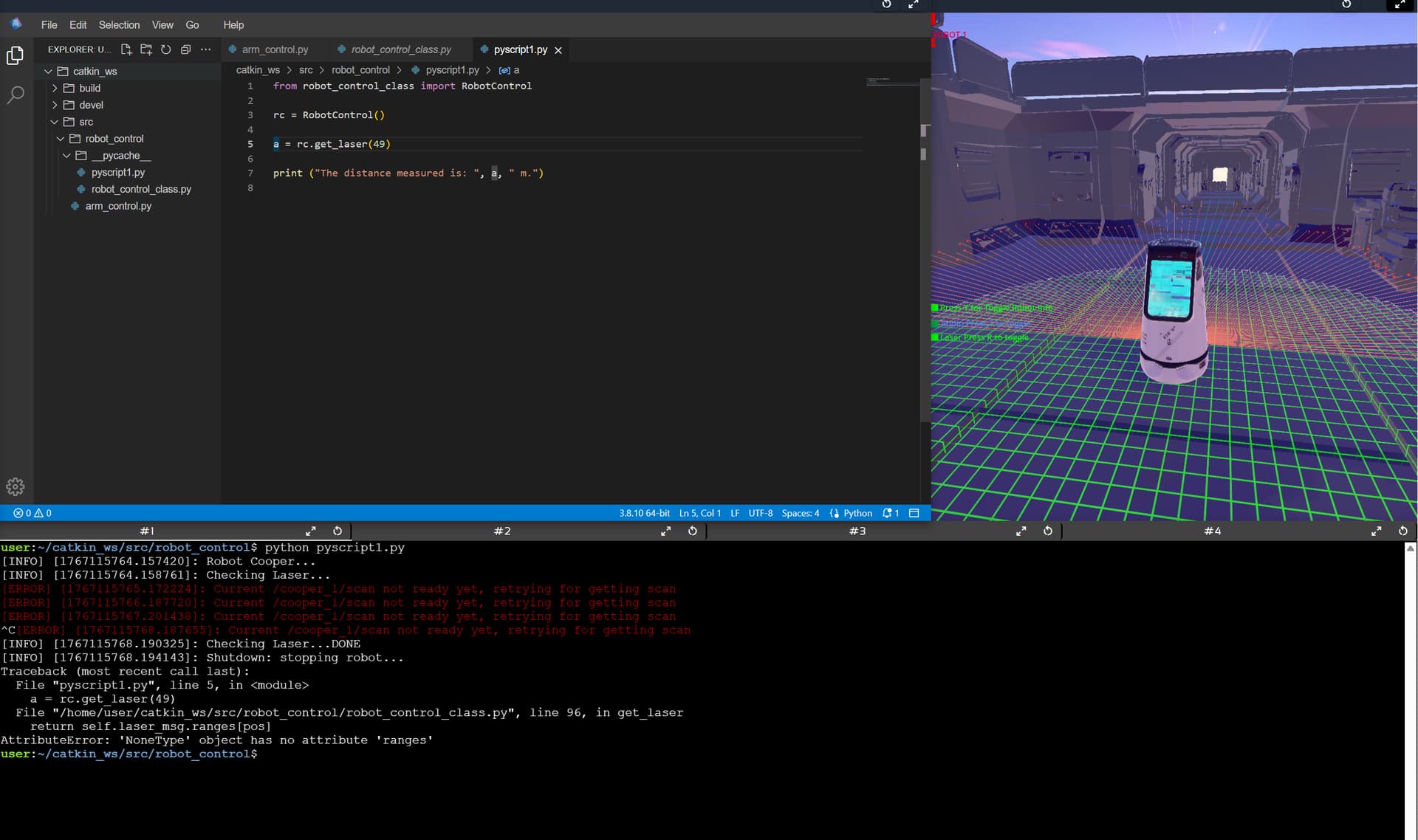The image size is (1418, 840).
Task: Open the Selection menu
Action: coord(119,25)
